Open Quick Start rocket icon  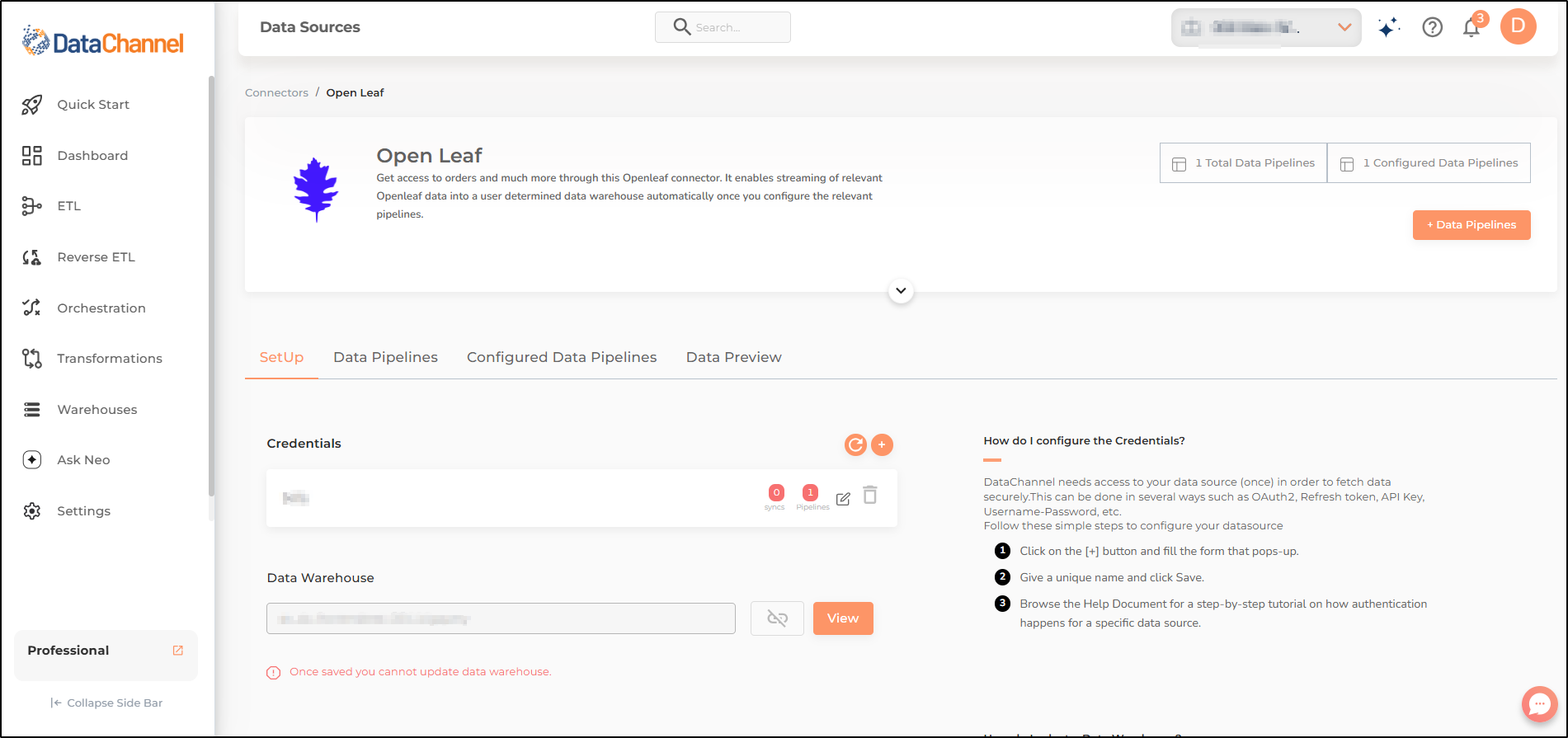click(32, 105)
